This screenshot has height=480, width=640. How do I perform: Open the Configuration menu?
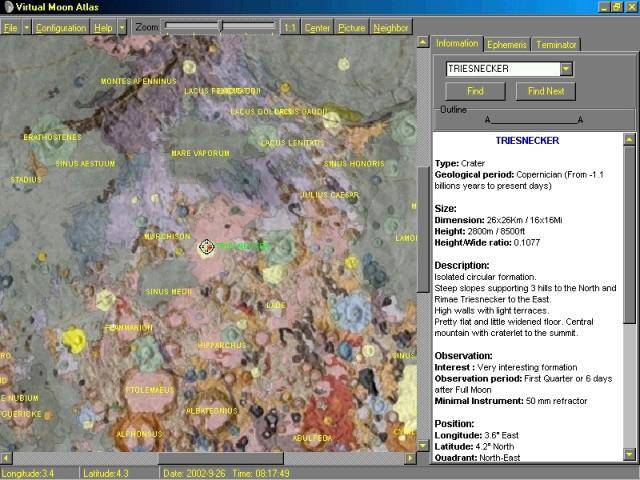click(61, 28)
